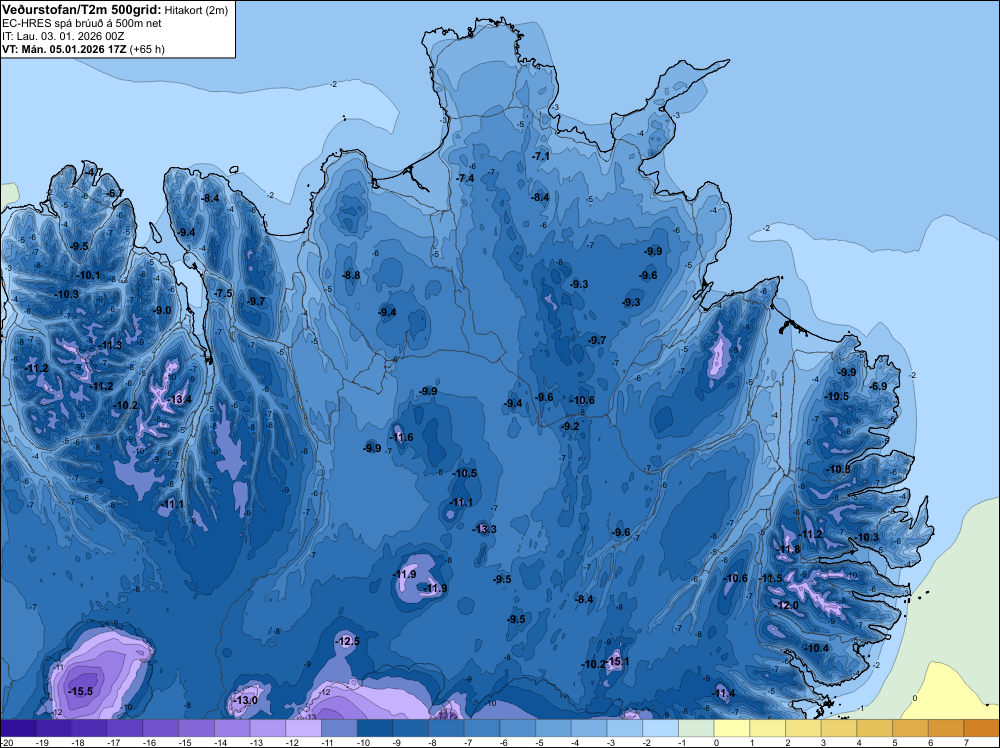Click the -6.9 temperature label
This screenshot has height=748, width=1000.
click(878, 386)
